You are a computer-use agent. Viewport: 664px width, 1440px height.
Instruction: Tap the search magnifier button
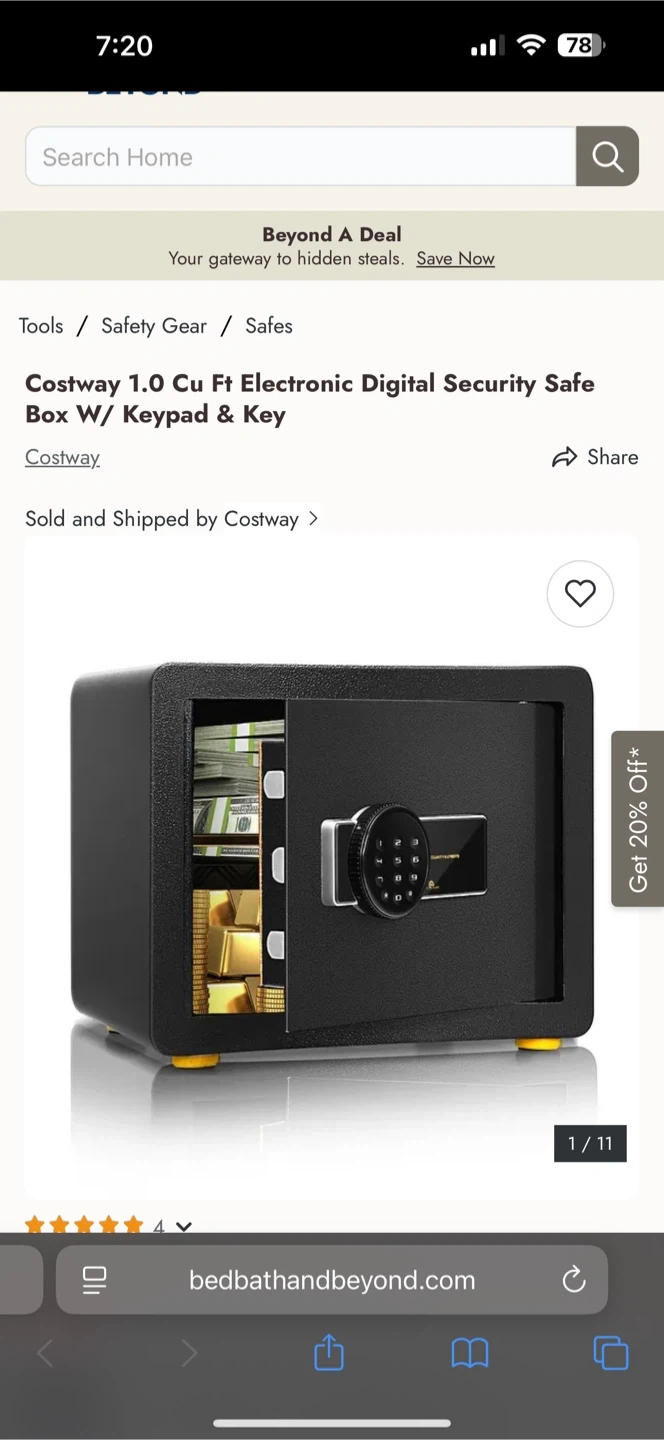coord(607,156)
